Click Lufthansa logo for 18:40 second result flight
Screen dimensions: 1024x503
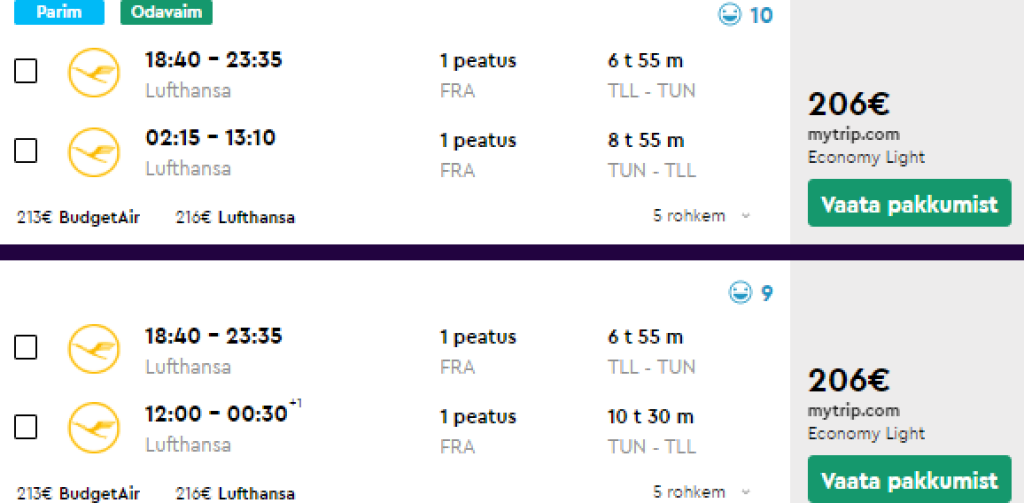93,348
